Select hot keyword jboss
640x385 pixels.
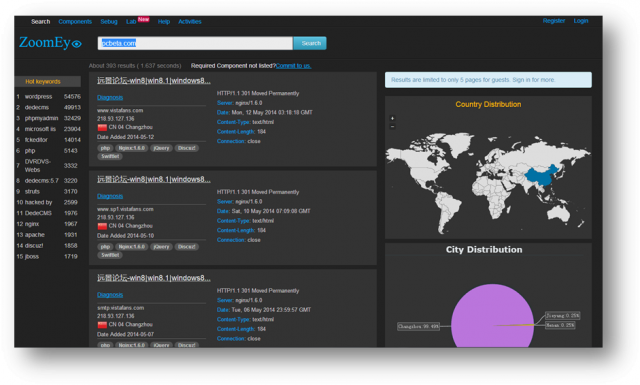(x=32, y=257)
